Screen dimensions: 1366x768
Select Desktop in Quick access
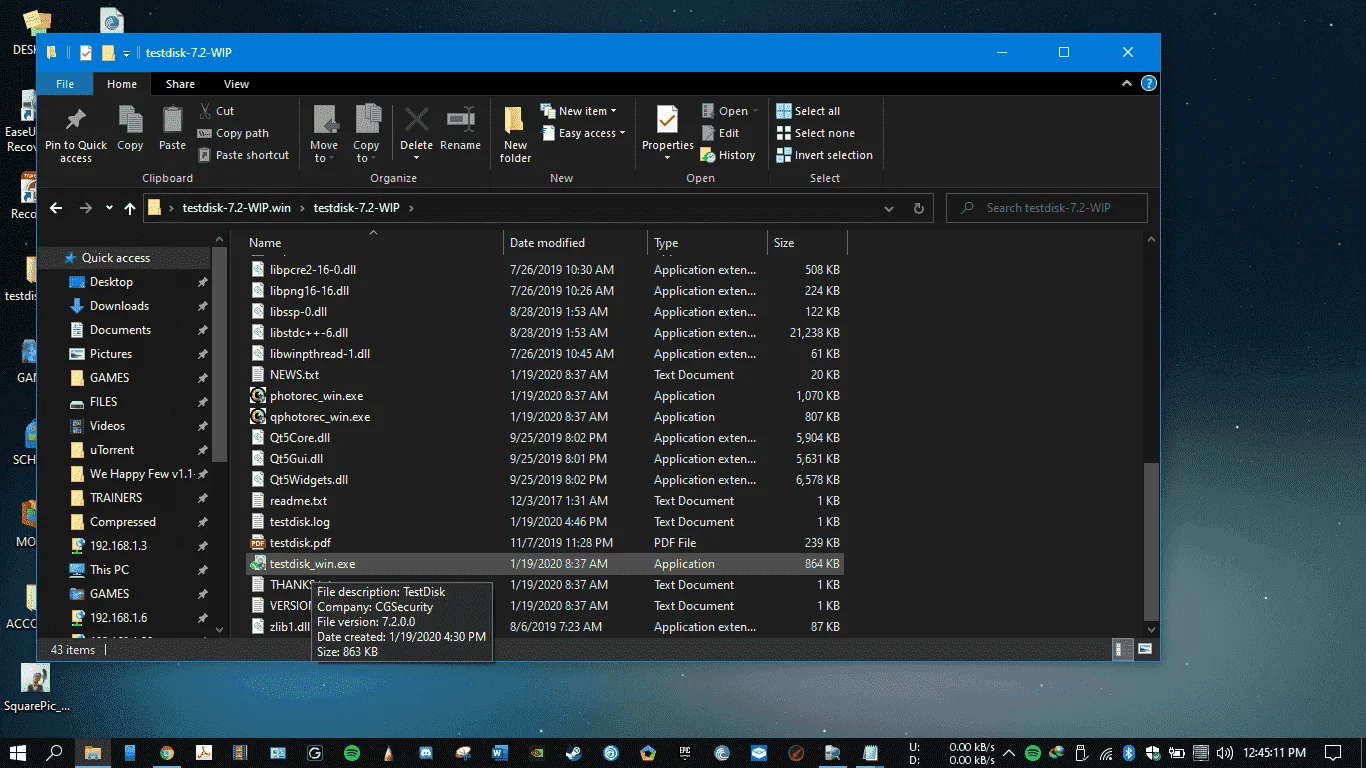[x=111, y=282]
